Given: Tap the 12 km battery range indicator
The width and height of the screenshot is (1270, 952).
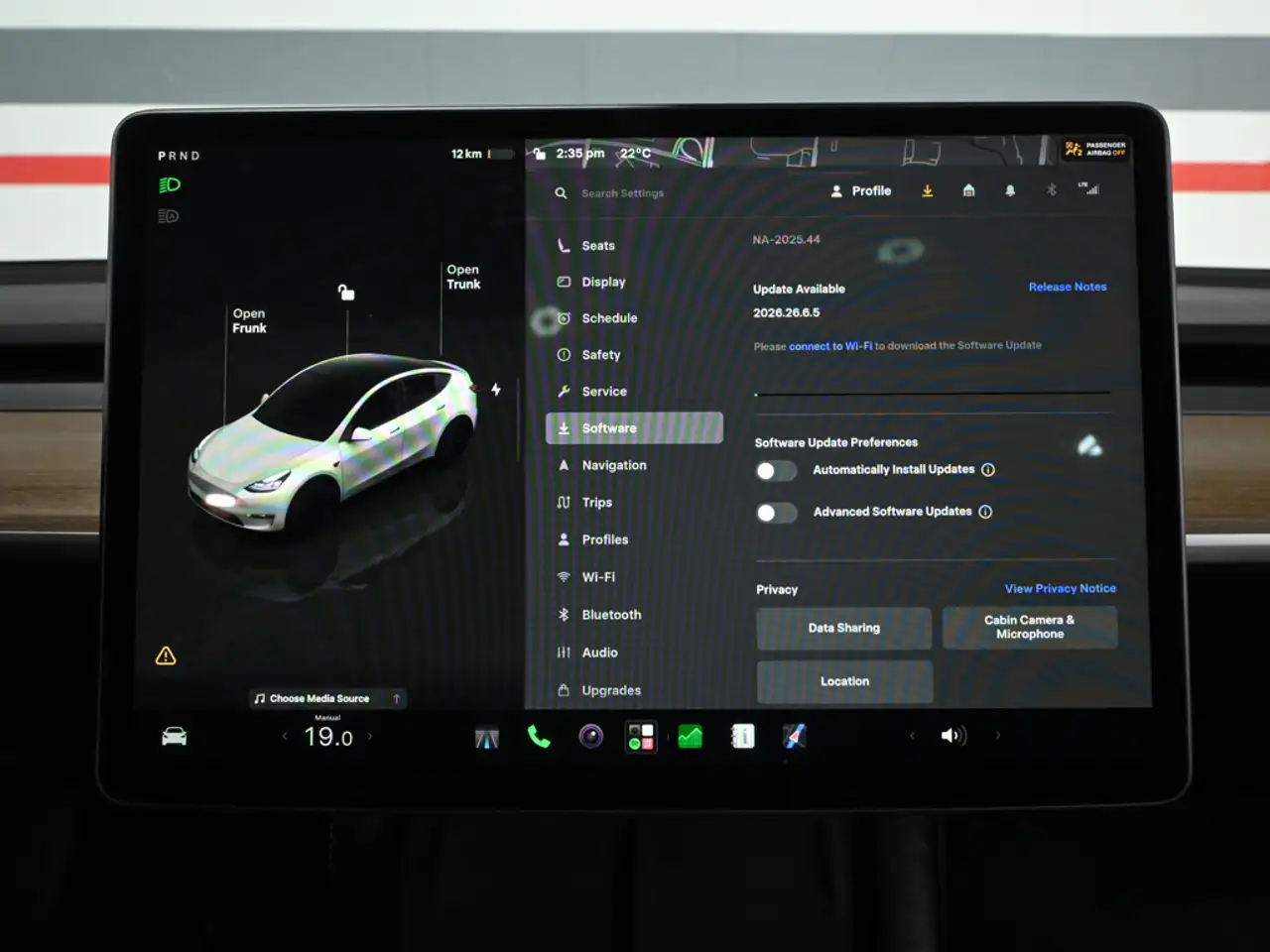Looking at the screenshot, I should point(482,154).
